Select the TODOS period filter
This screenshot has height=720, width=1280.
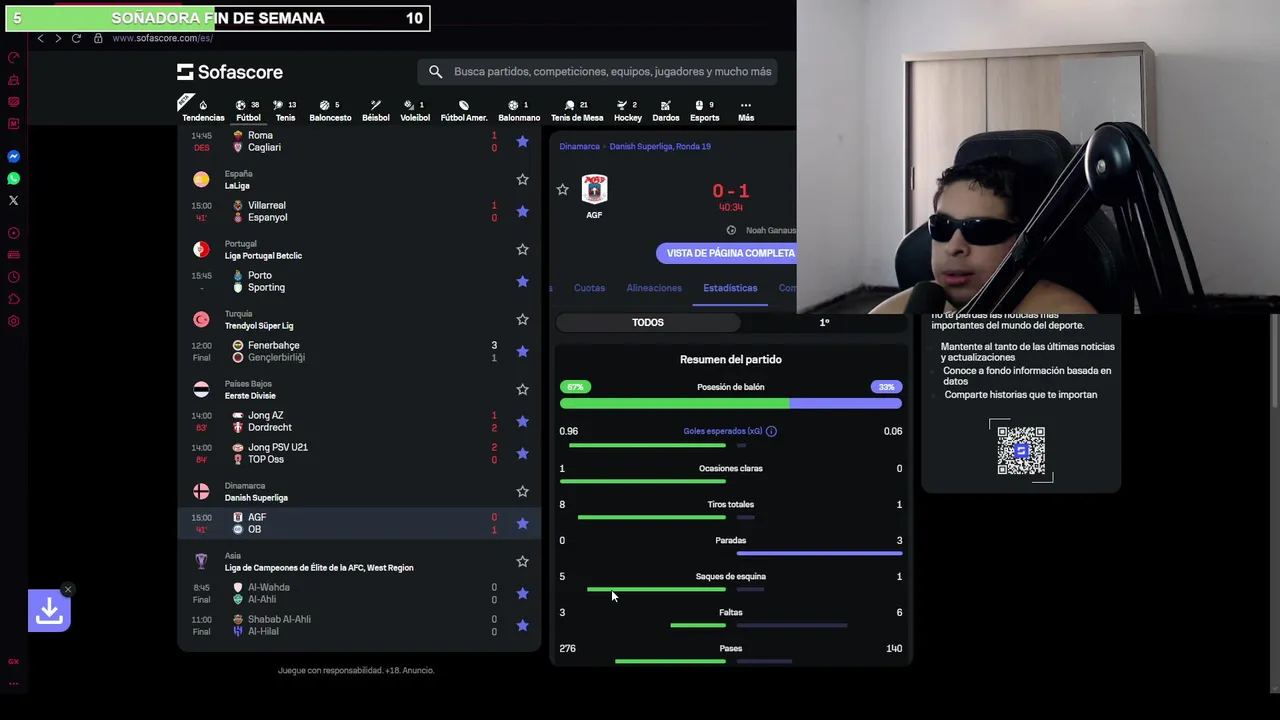pyautogui.click(x=648, y=322)
